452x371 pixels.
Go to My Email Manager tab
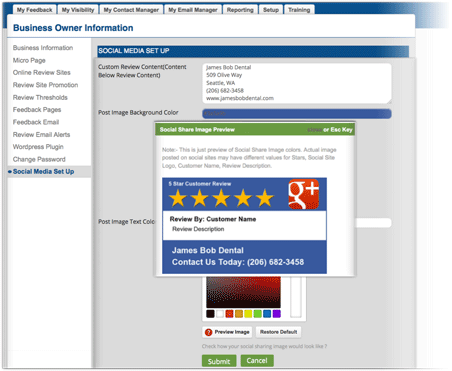pyautogui.click(x=193, y=10)
